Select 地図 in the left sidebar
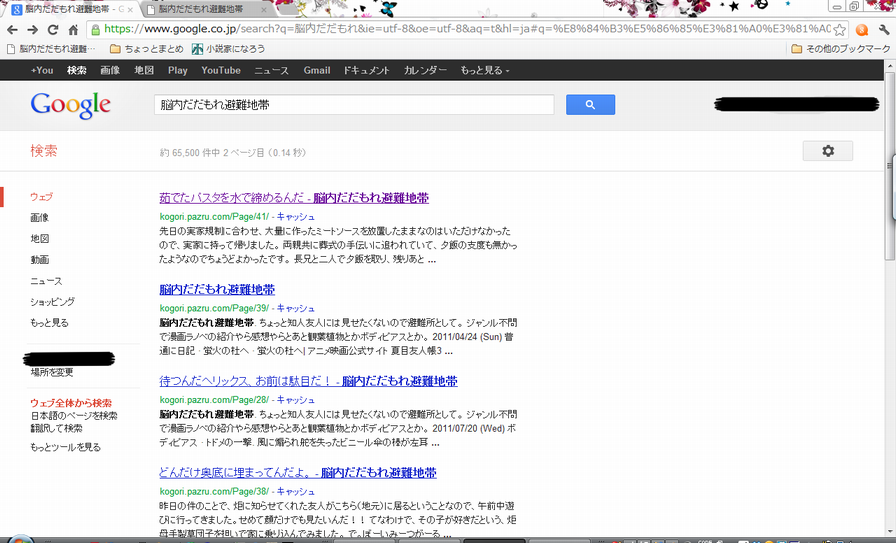896x543 pixels. pyautogui.click(x=39, y=239)
